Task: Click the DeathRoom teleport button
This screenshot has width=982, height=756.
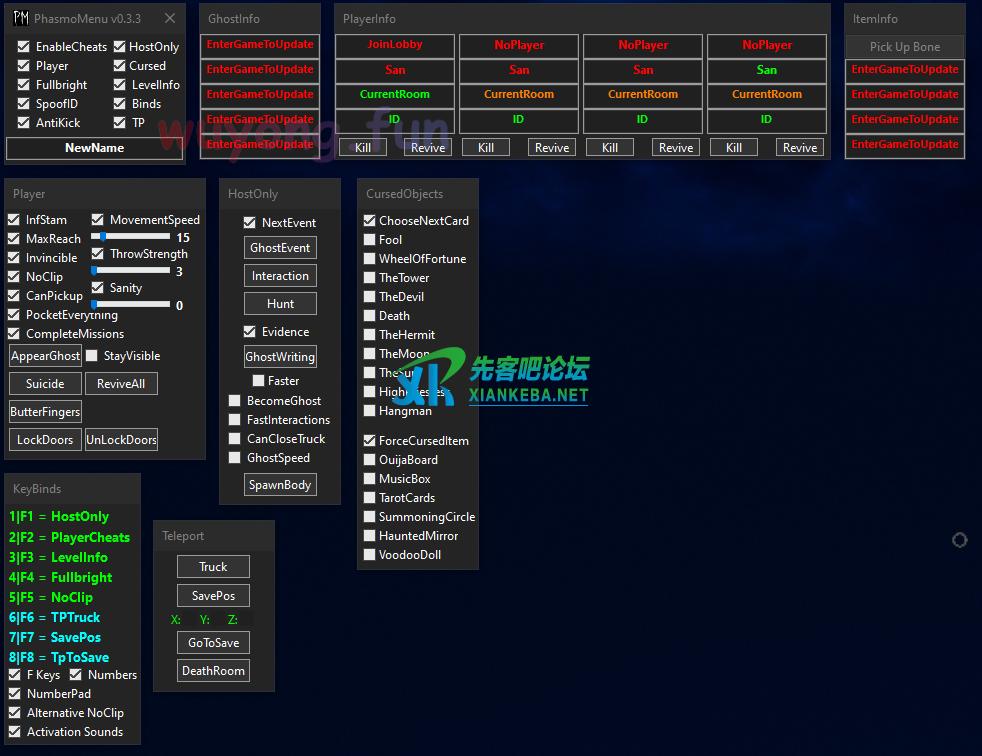Action: click(213, 671)
